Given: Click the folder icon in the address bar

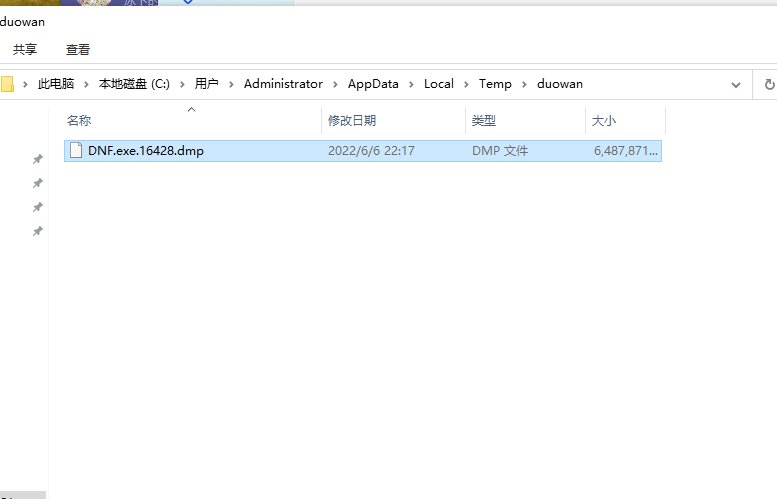Looking at the screenshot, I should [6, 84].
